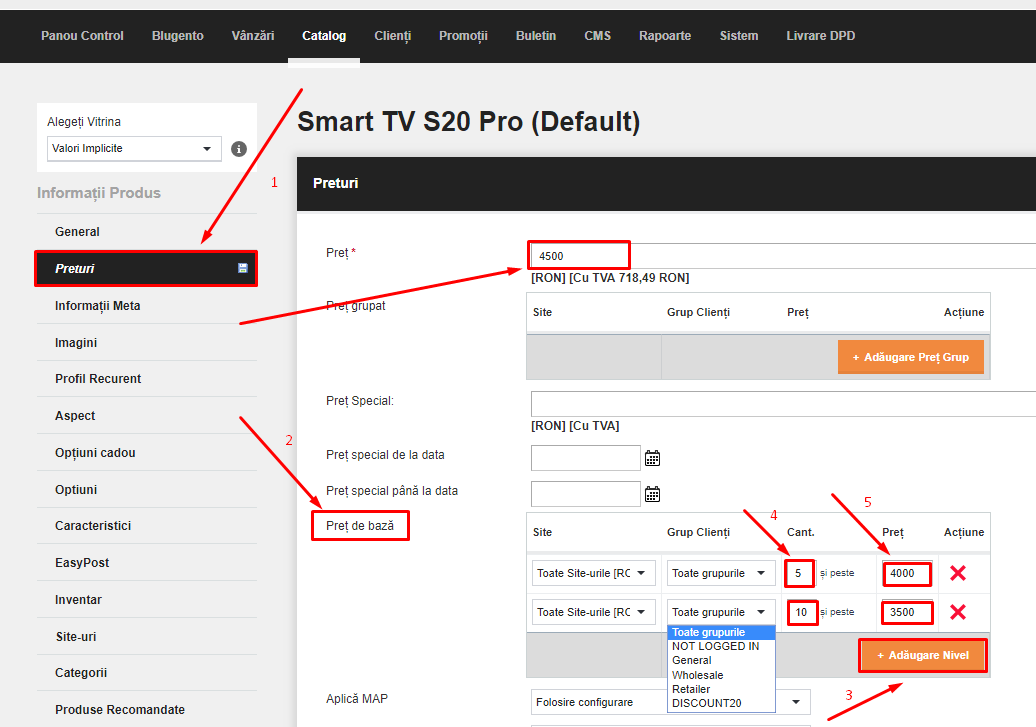
Task: Open the Promoții top menu
Action: pyautogui.click(x=463, y=36)
